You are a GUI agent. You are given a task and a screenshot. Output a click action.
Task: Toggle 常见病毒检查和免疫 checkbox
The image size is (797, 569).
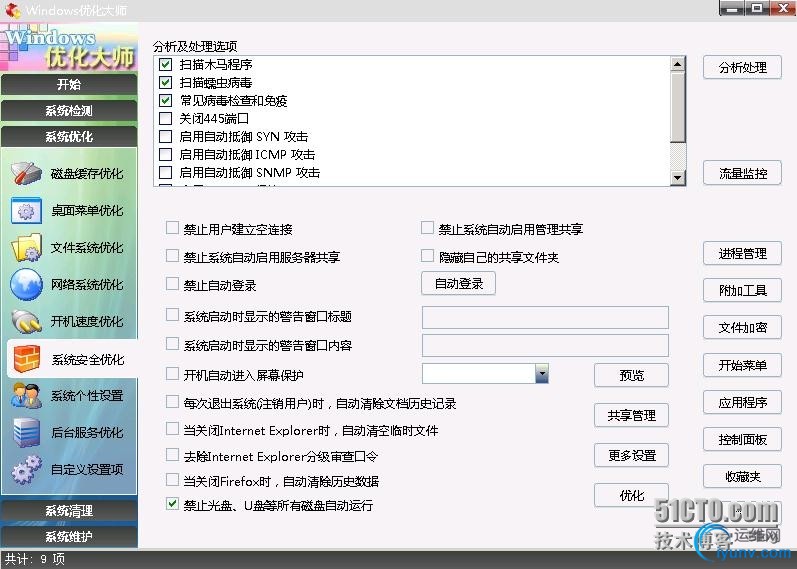tap(165, 100)
